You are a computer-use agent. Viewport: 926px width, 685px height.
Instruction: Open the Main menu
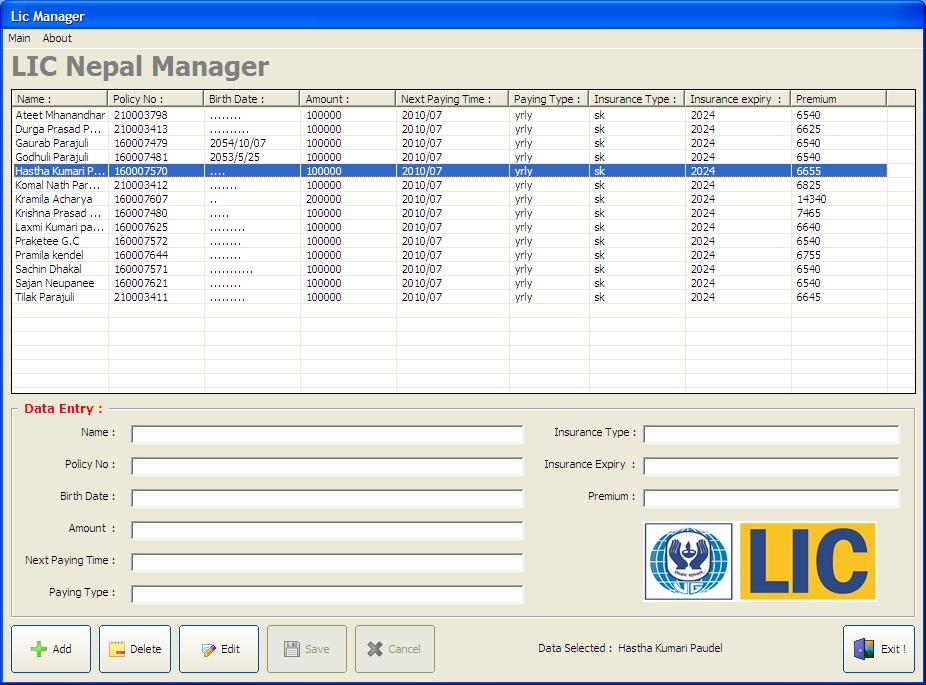[19, 38]
